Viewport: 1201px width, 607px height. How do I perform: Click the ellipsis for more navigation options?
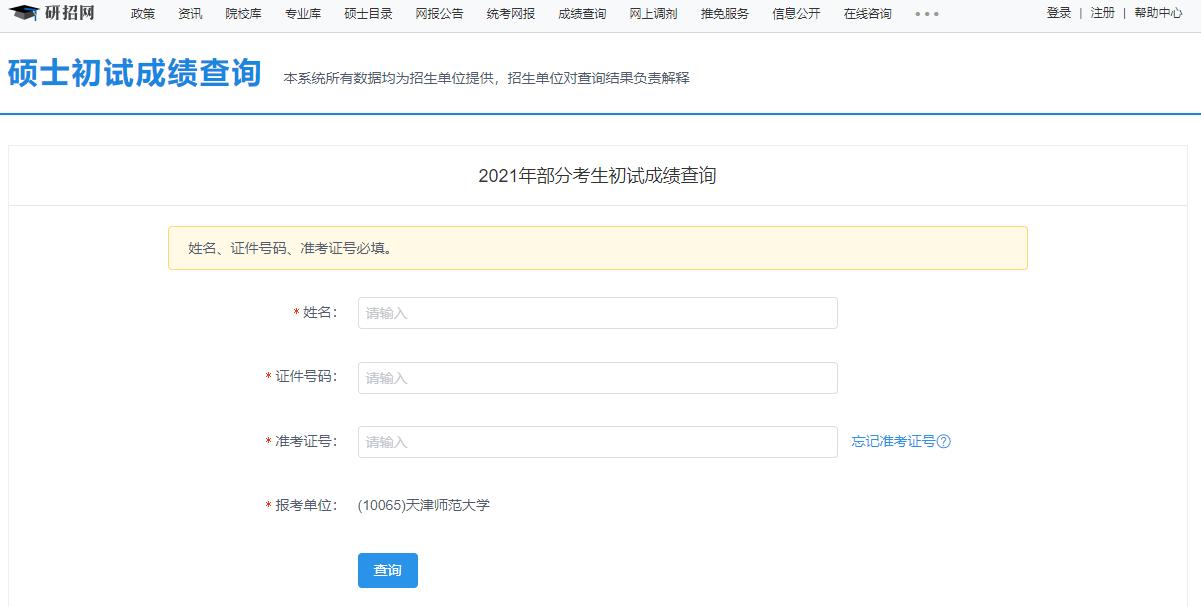pyautogui.click(x=927, y=14)
